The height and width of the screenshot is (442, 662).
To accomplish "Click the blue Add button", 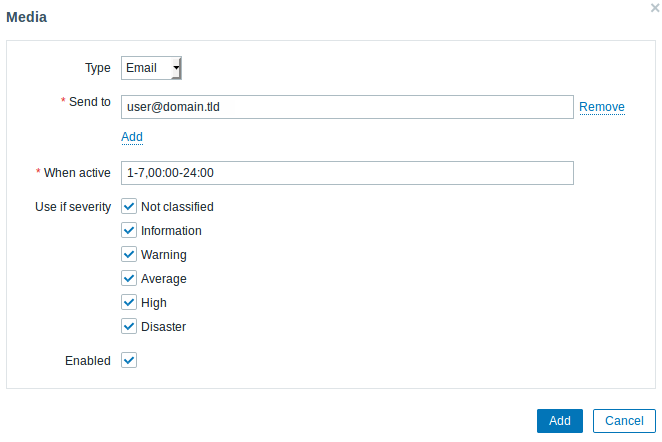I will (559, 421).
